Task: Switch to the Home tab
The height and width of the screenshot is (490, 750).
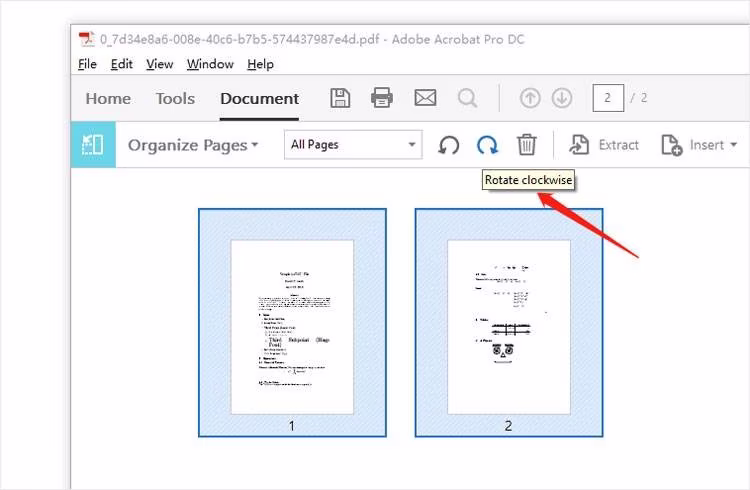Action: pos(108,99)
